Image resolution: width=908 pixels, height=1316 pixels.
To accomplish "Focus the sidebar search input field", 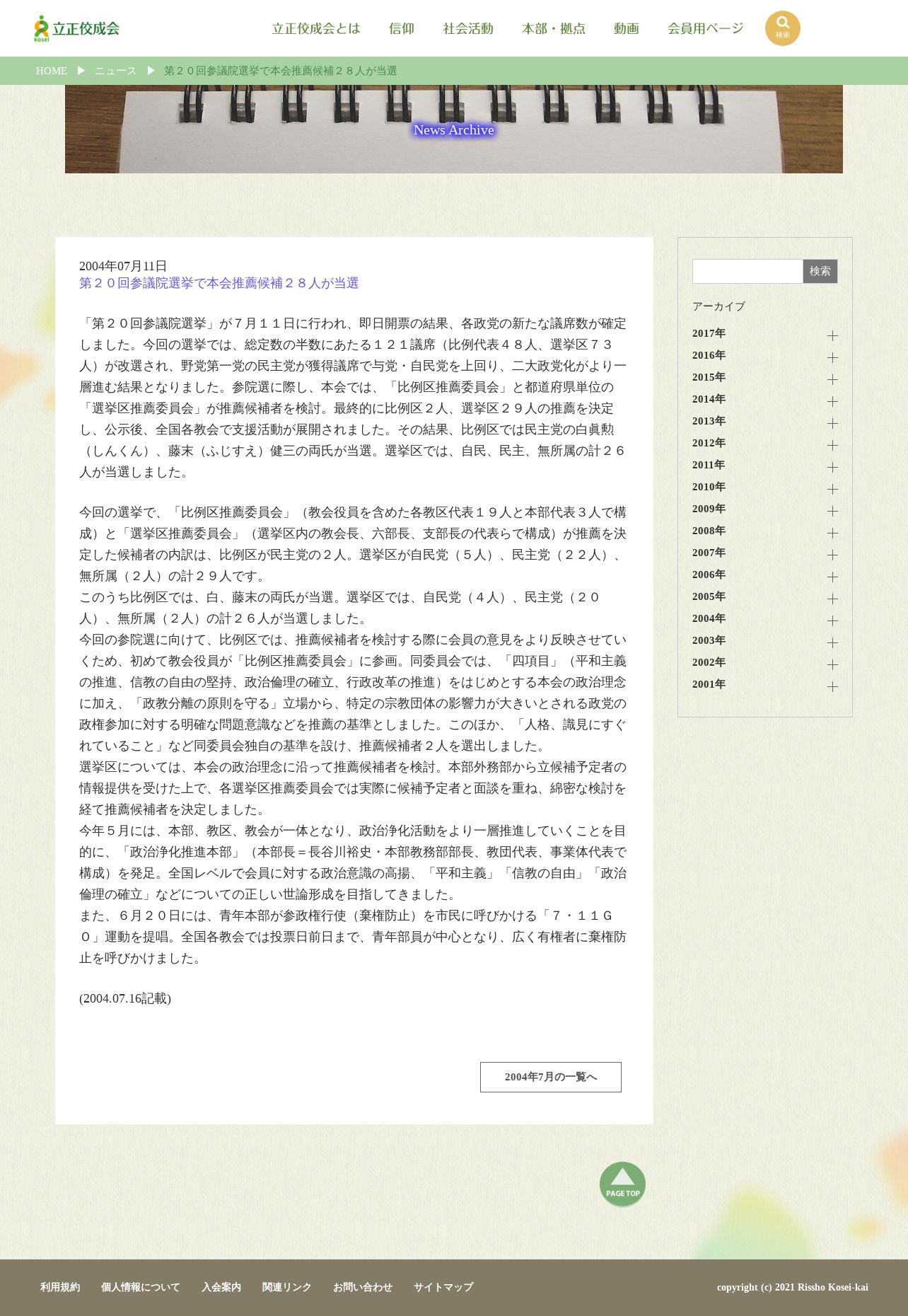I will tap(747, 271).
